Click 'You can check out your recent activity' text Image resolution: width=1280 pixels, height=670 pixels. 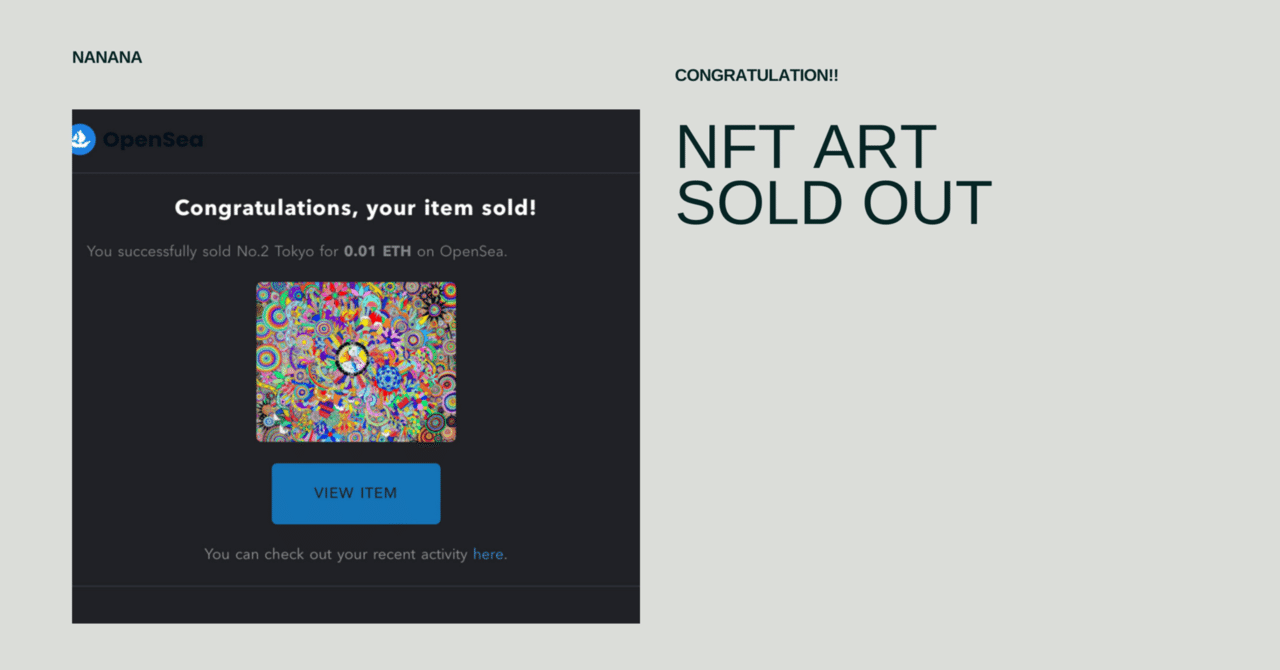(x=336, y=554)
